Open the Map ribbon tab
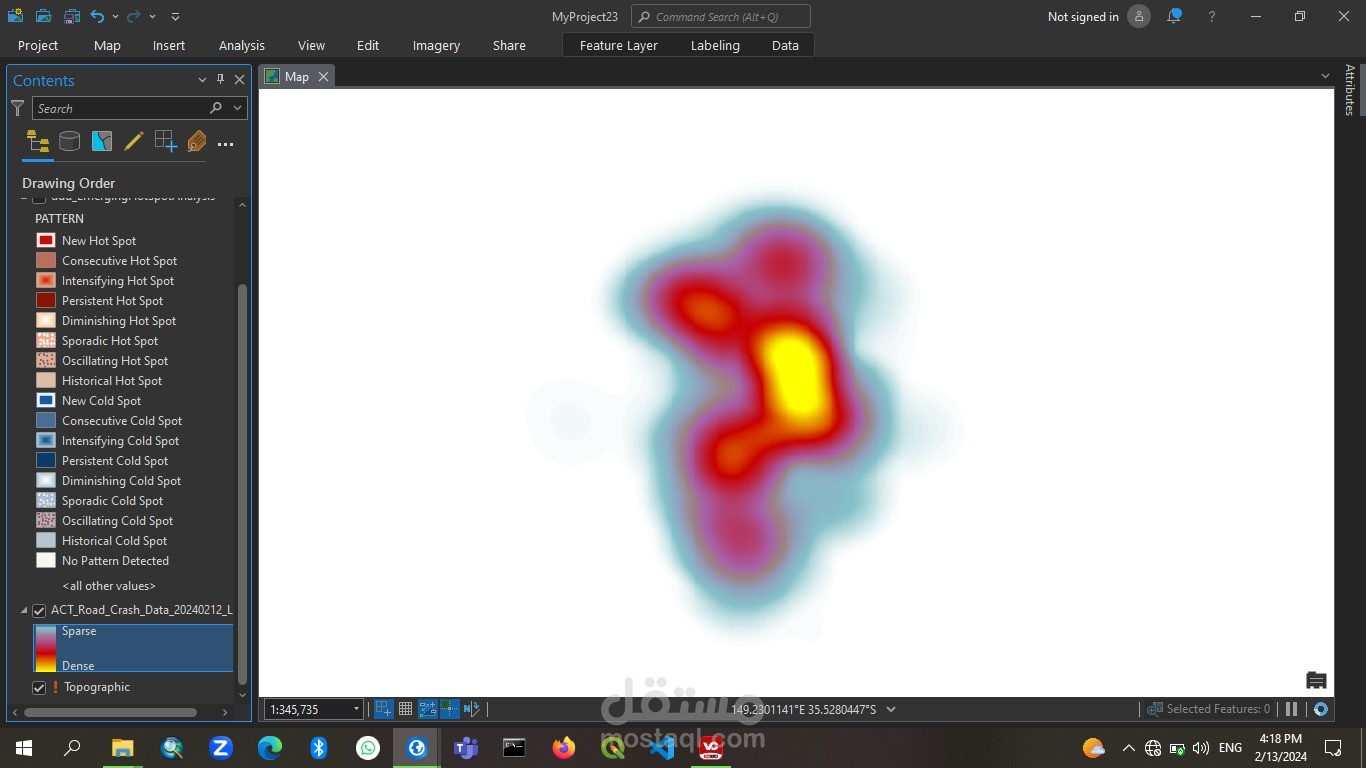 [x=107, y=45]
